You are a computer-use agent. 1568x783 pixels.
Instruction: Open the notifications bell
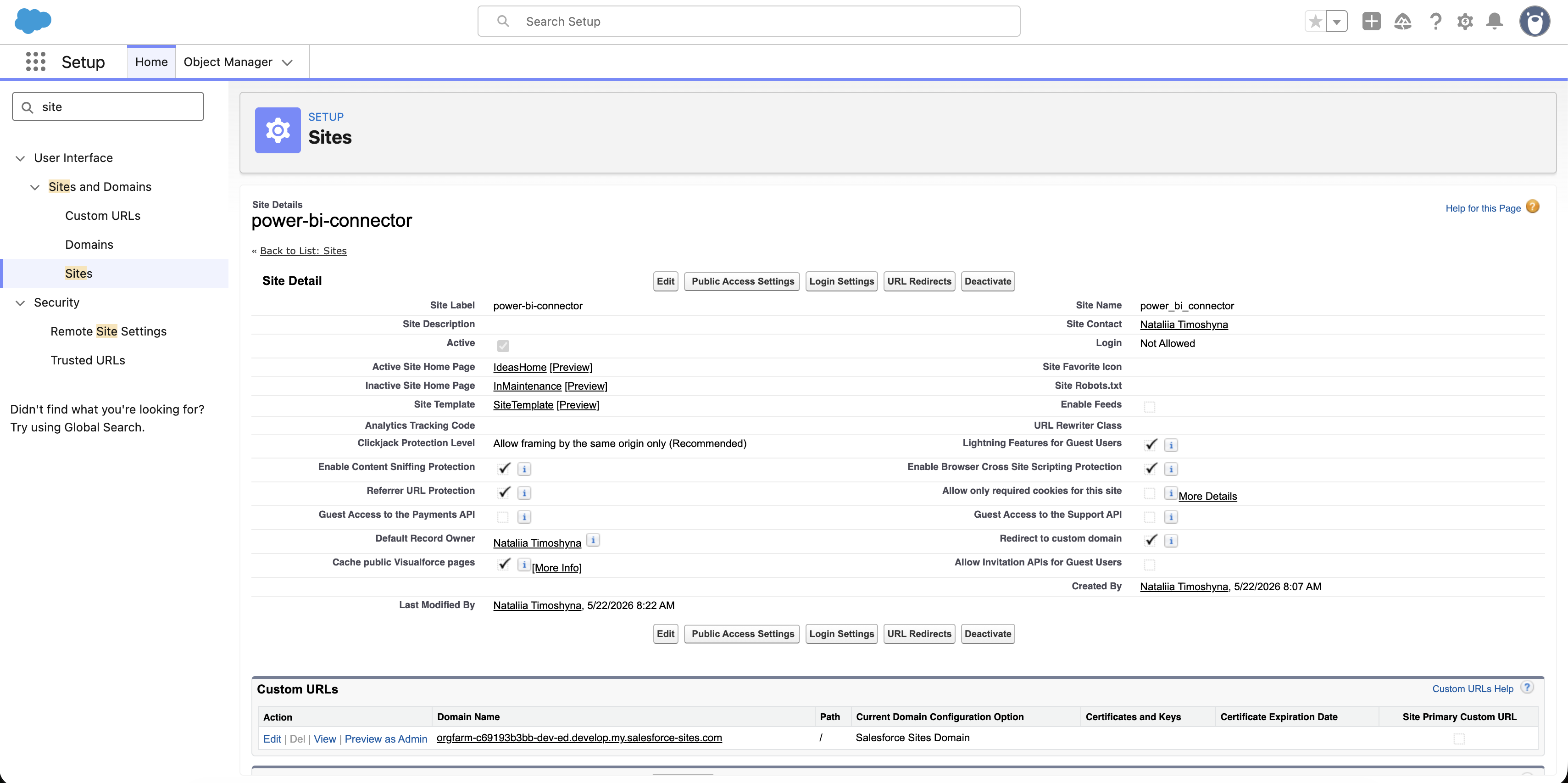pyautogui.click(x=1495, y=21)
